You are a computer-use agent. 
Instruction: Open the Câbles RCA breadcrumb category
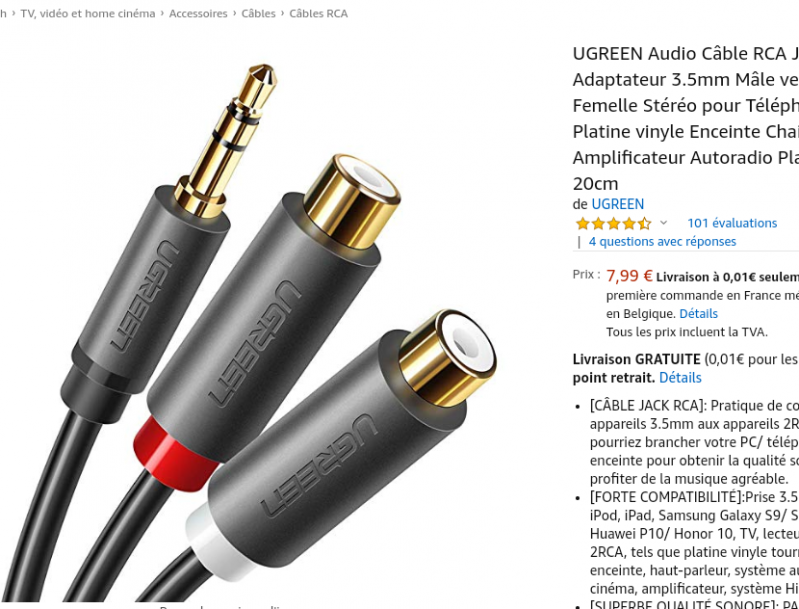[318, 14]
